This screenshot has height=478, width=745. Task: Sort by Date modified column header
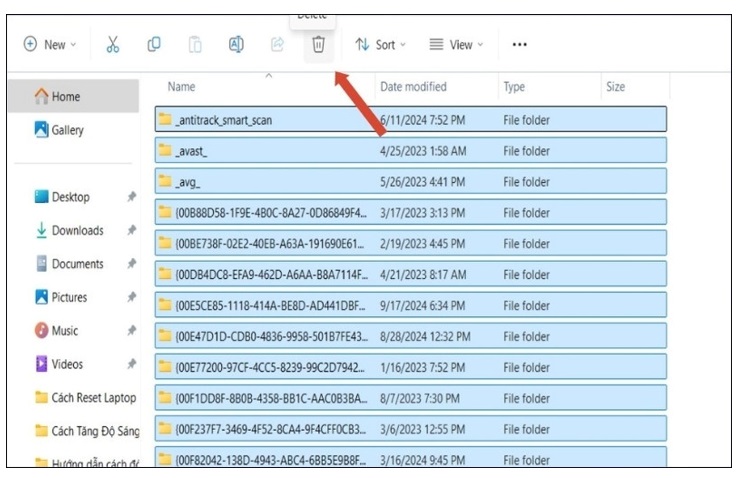[413, 87]
